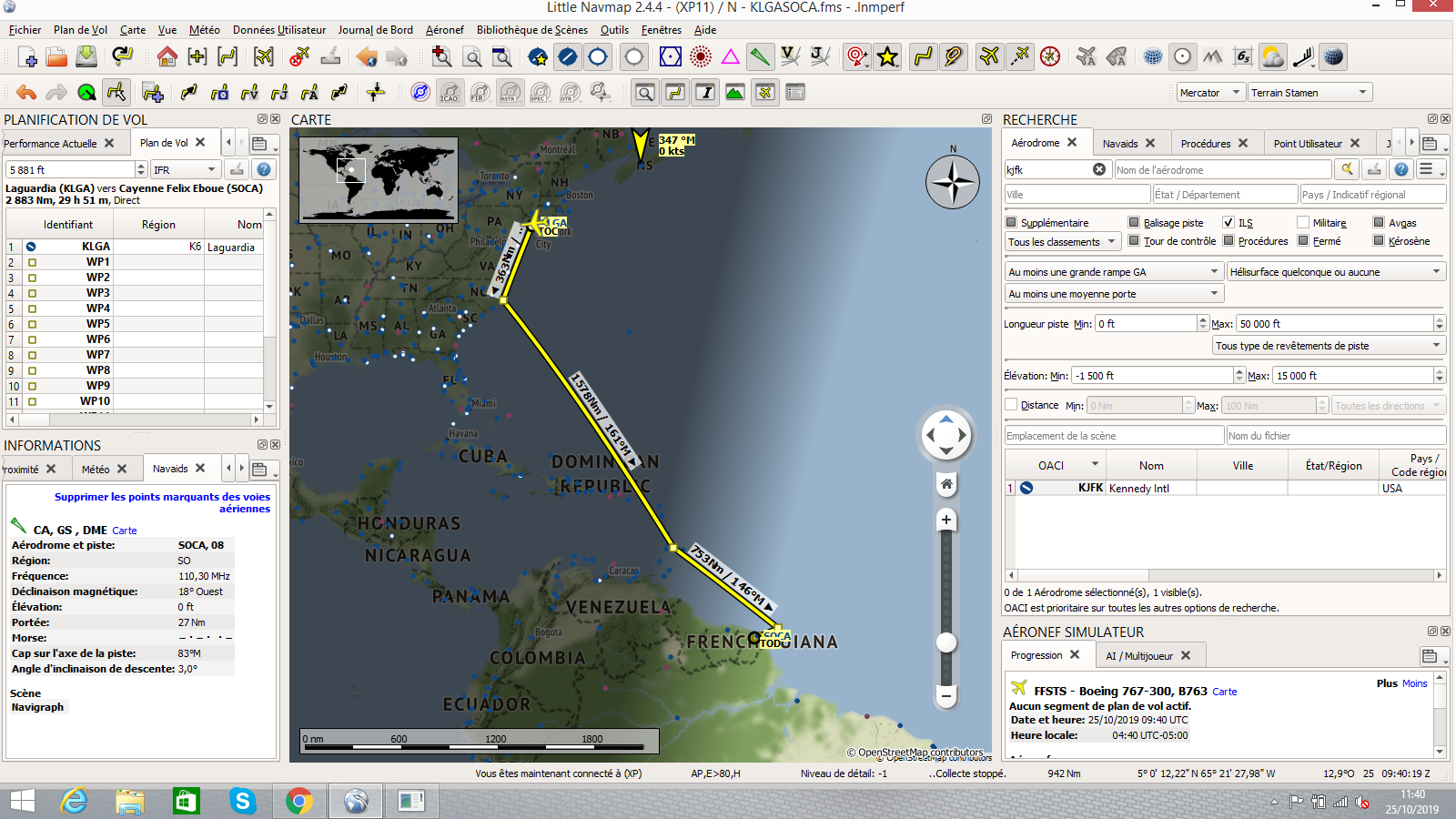The image size is (1456, 819).
Task: Enable the Militaire checkbox
Action: pos(1303,222)
